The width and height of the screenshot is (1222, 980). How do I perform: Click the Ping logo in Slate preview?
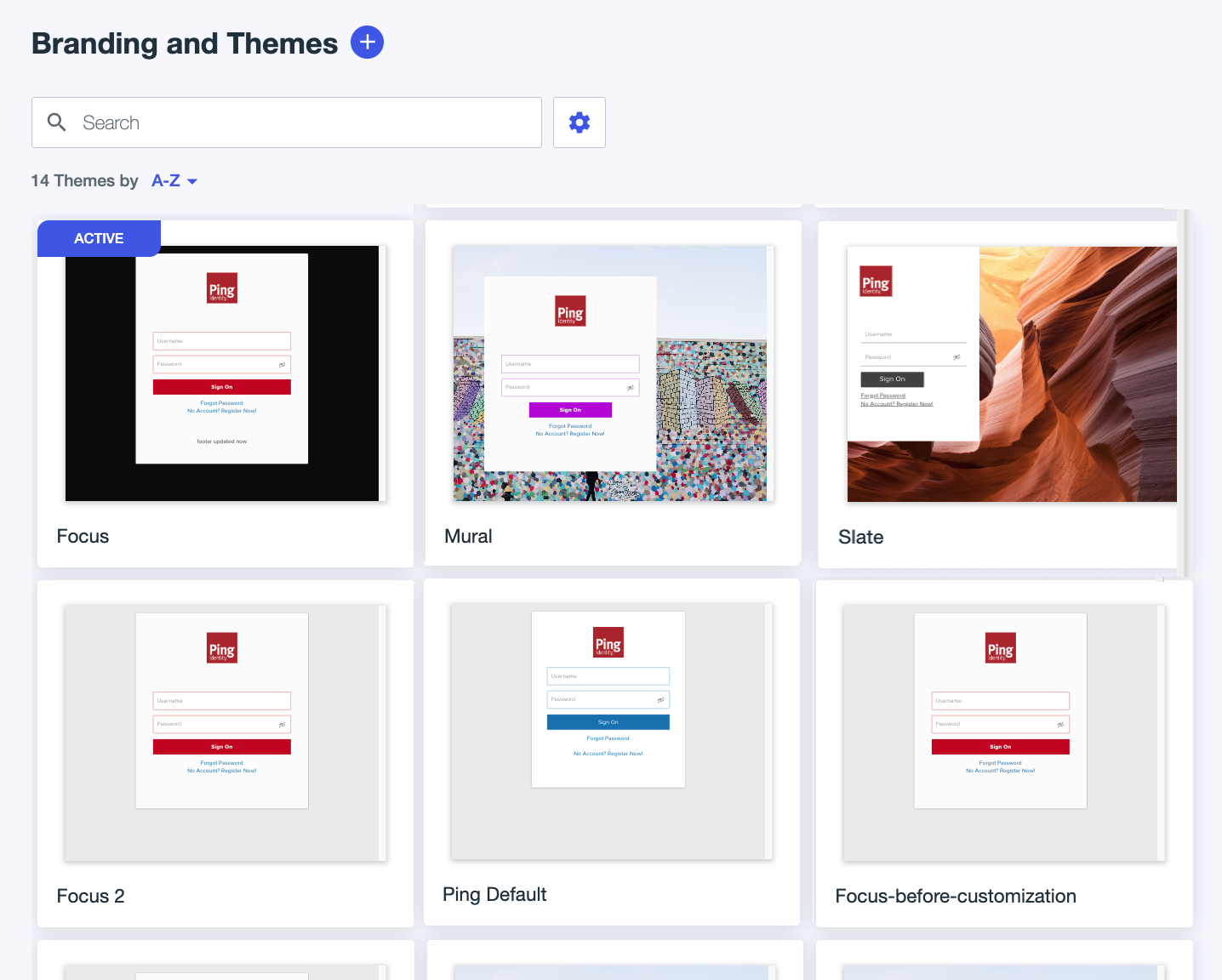point(876,282)
